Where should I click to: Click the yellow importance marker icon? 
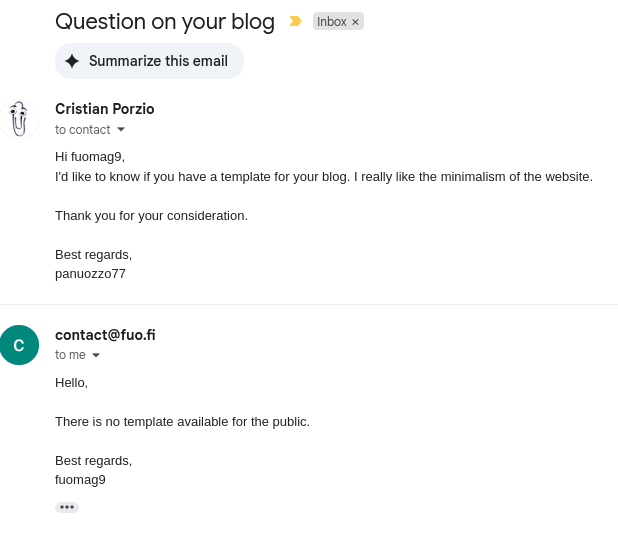pos(295,21)
